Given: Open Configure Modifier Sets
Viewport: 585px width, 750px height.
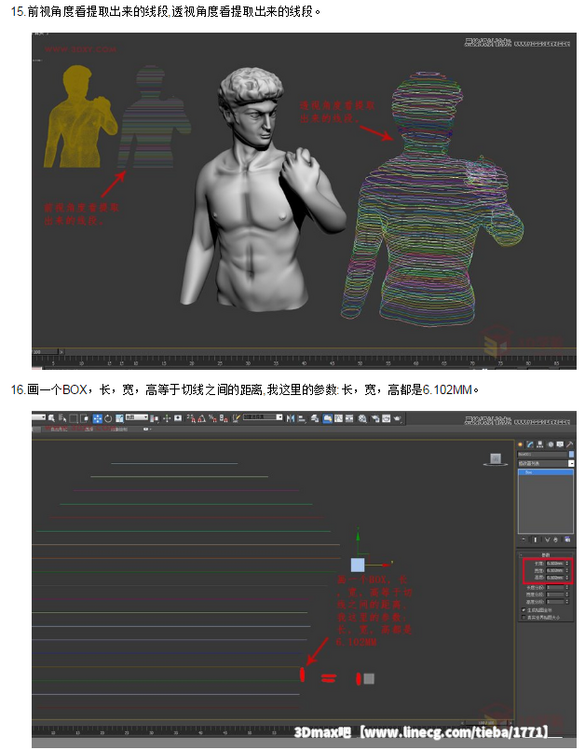Looking at the screenshot, I should point(567,540).
